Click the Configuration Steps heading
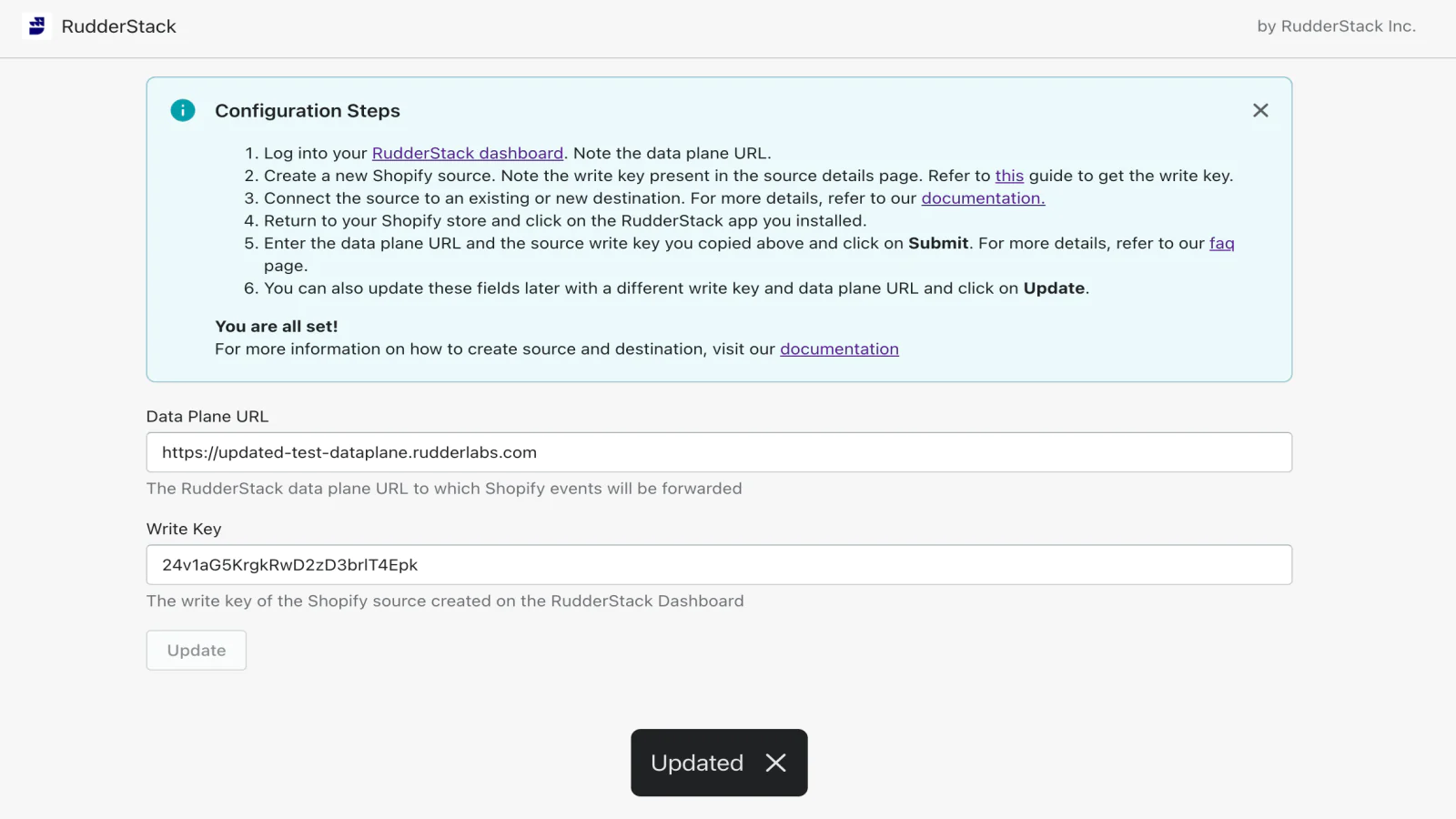The height and width of the screenshot is (819, 1456). click(x=308, y=110)
